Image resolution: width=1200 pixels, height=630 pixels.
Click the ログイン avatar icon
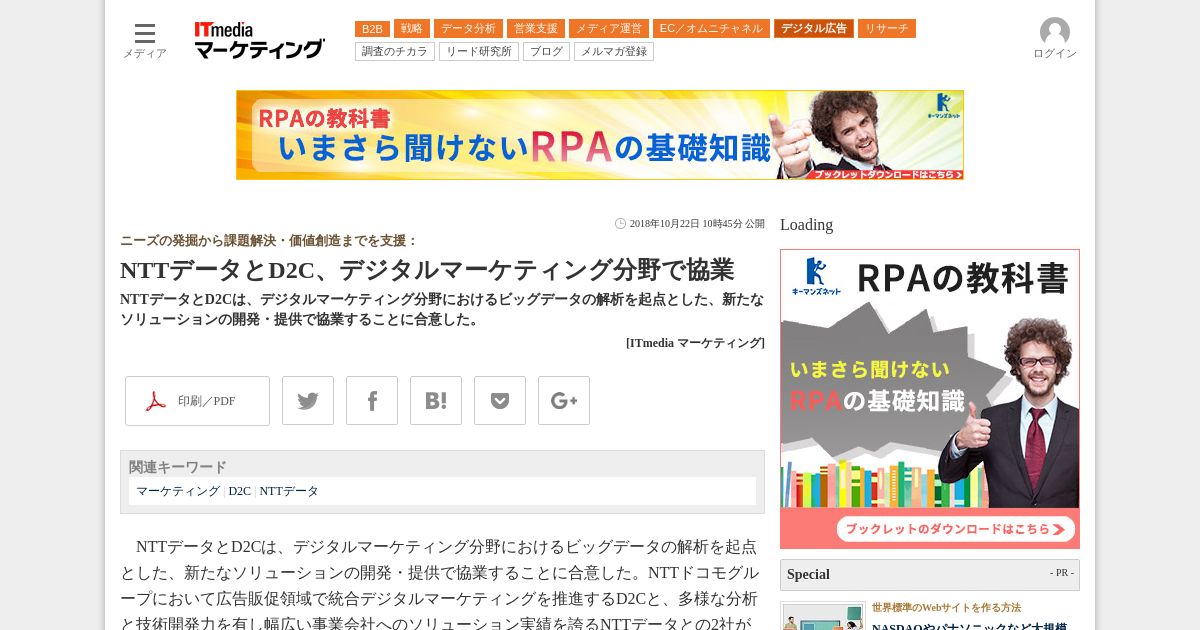pyautogui.click(x=1055, y=32)
